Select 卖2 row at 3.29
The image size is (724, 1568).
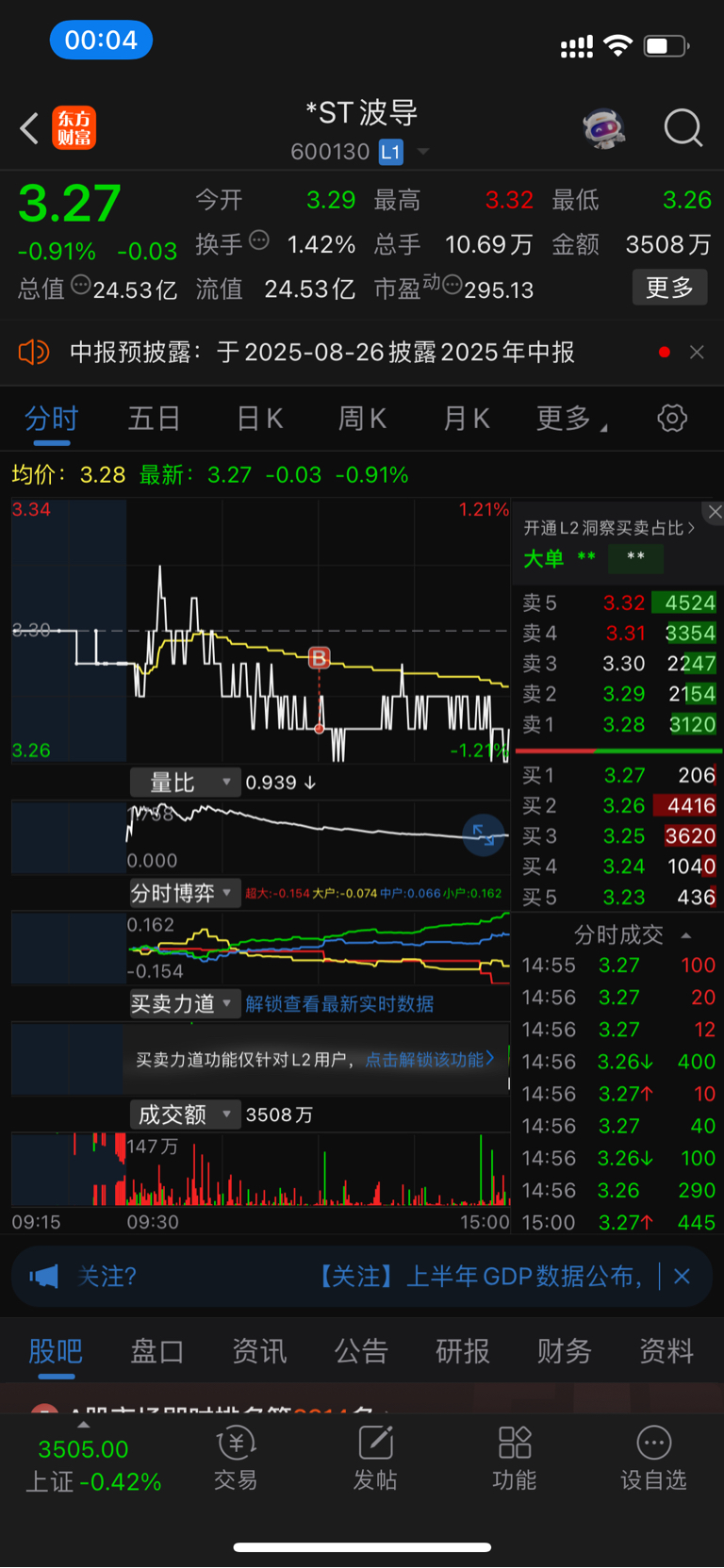[618, 694]
